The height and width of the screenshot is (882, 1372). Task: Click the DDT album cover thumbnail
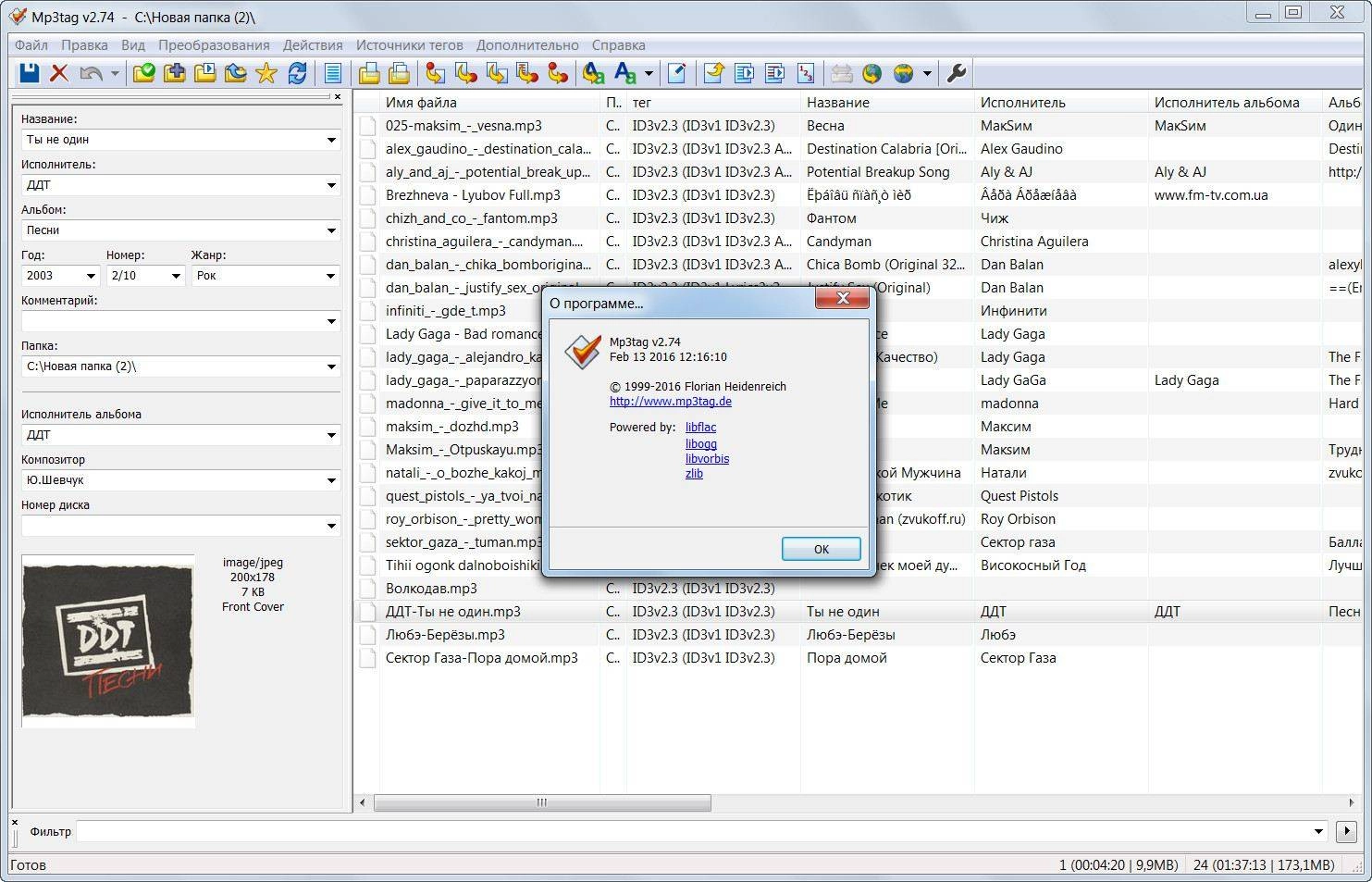point(108,641)
